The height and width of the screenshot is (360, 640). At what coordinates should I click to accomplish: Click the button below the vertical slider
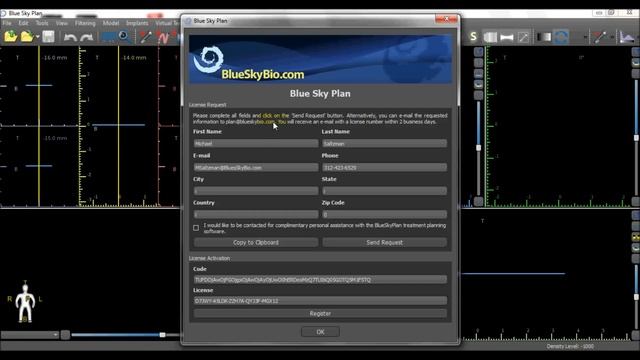pyautogui.click(x=478, y=201)
